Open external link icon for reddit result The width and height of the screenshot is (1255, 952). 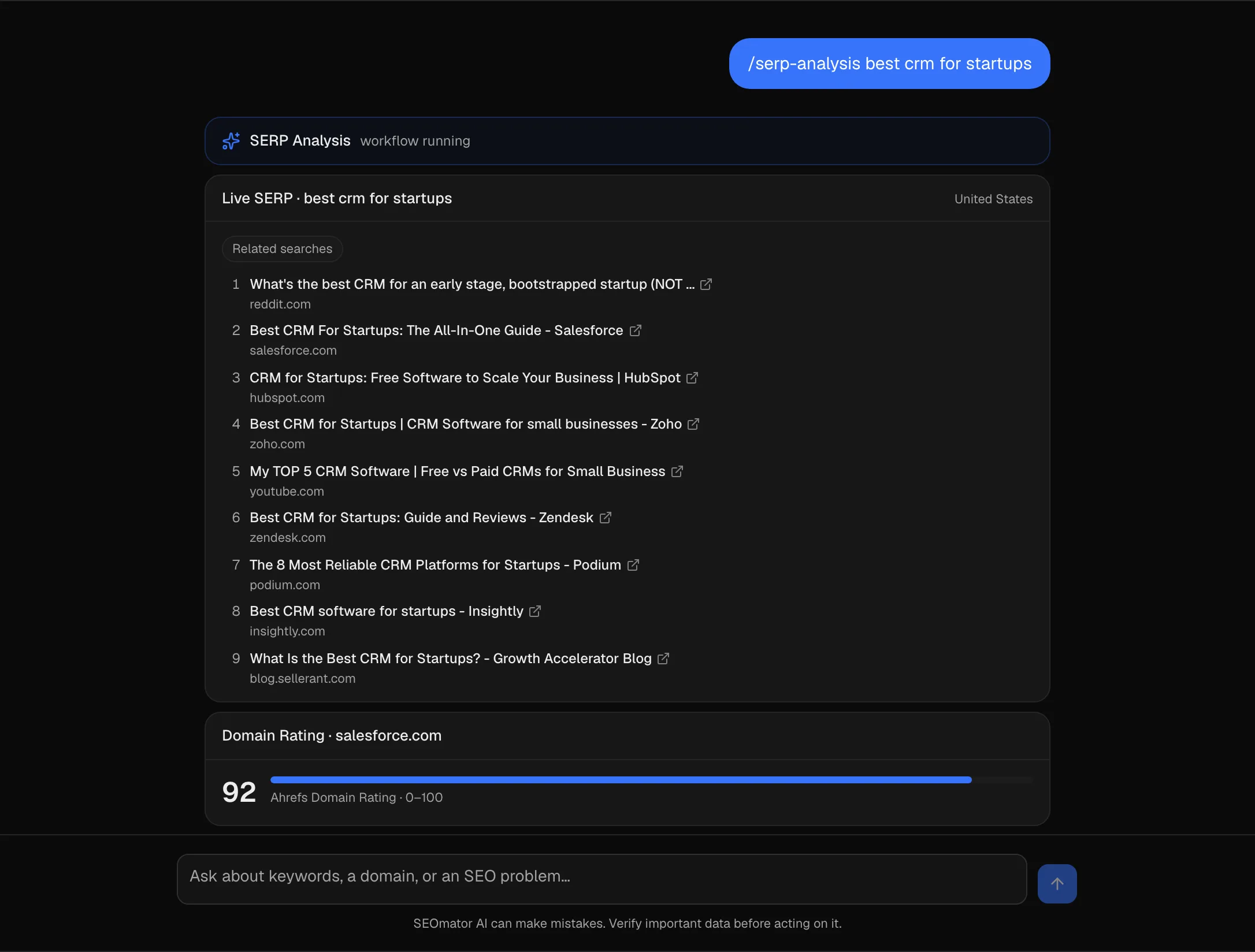point(706,284)
